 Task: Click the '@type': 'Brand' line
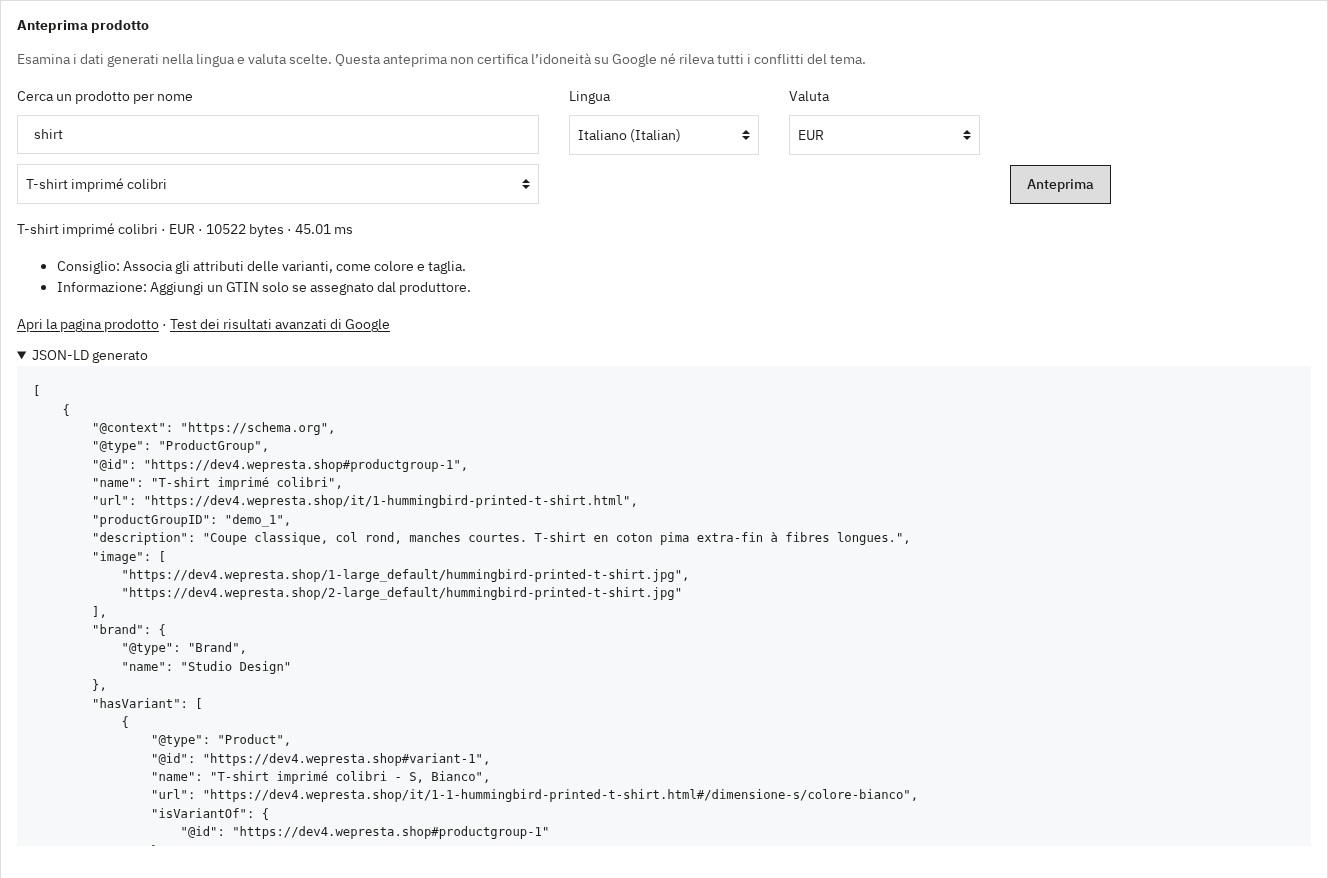point(184,648)
